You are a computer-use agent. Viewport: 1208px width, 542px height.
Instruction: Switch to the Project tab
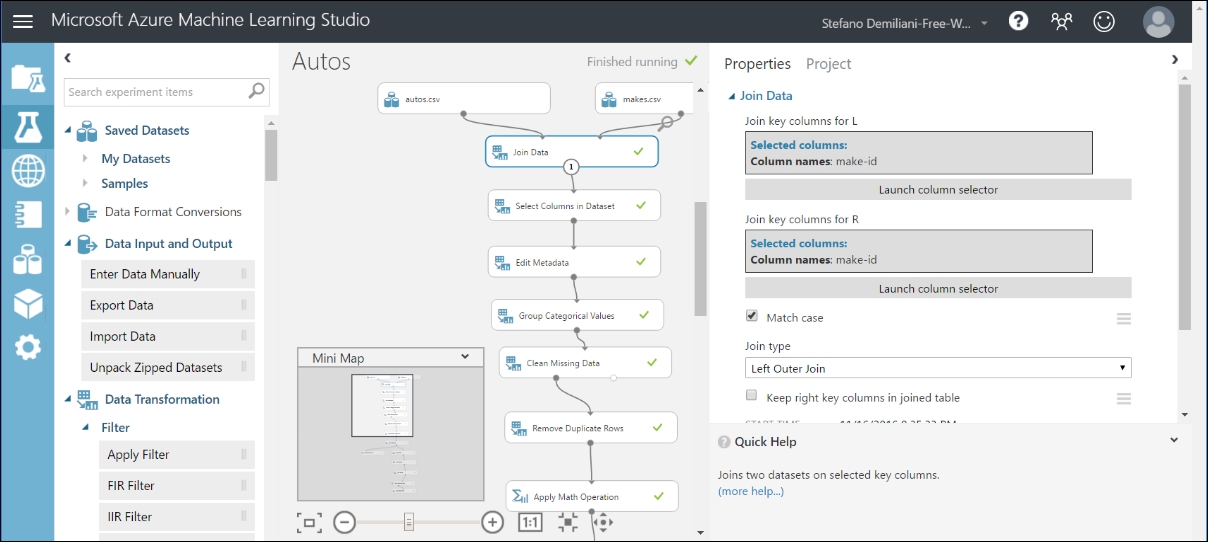[x=828, y=63]
